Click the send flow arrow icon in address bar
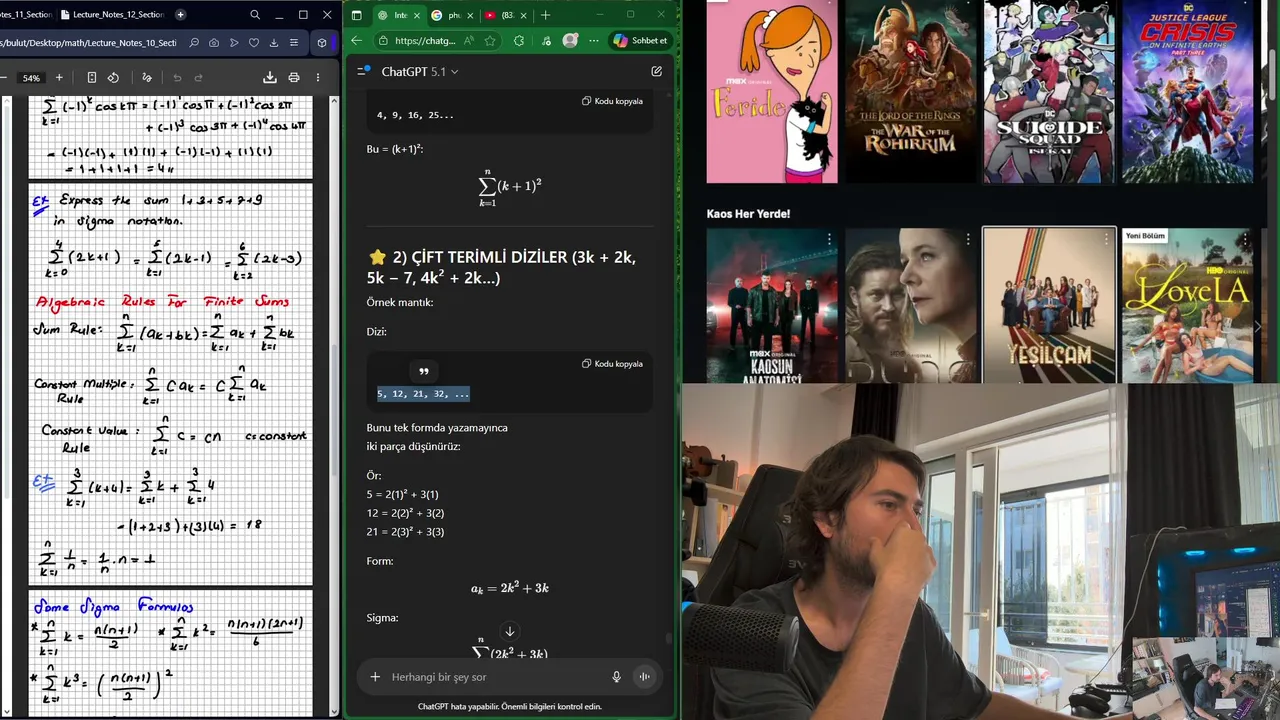1280x720 pixels. (234, 43)
